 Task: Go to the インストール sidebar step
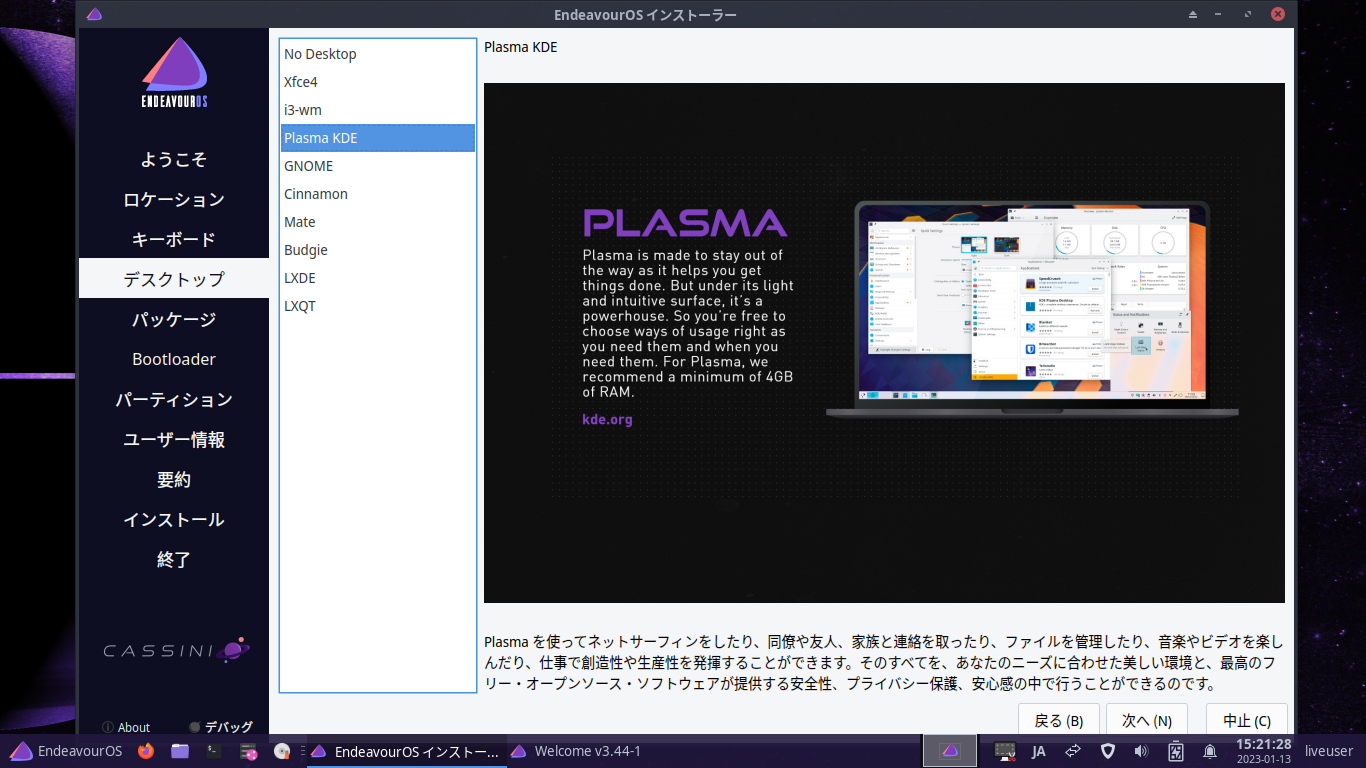point(174,519)
